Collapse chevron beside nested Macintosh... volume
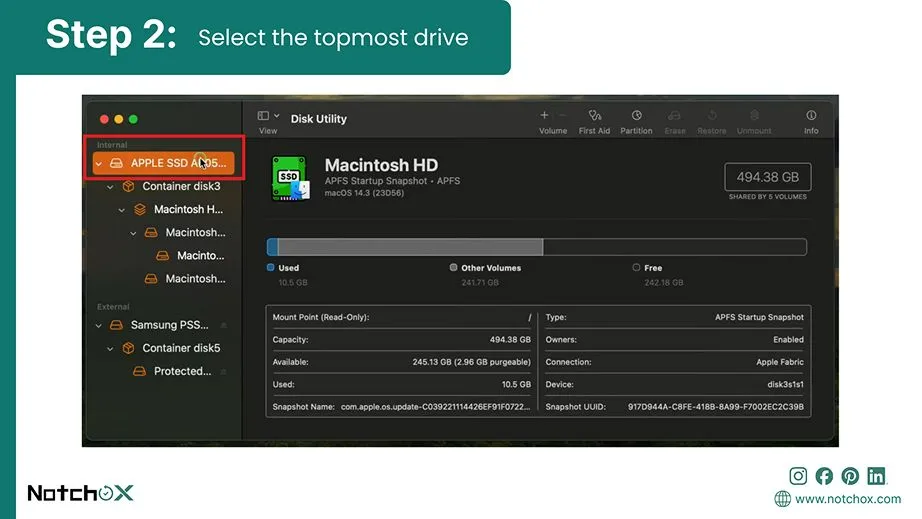The height and width of the screenshot is (519, 922). (x=133, y=233)
